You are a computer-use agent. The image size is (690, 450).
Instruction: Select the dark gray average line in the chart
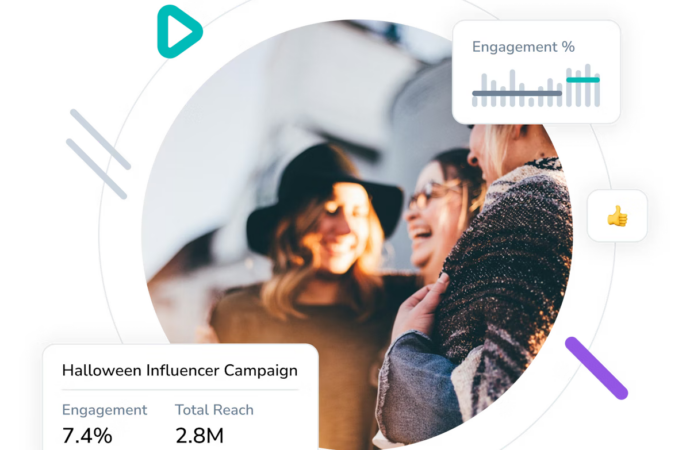[517, 93]
